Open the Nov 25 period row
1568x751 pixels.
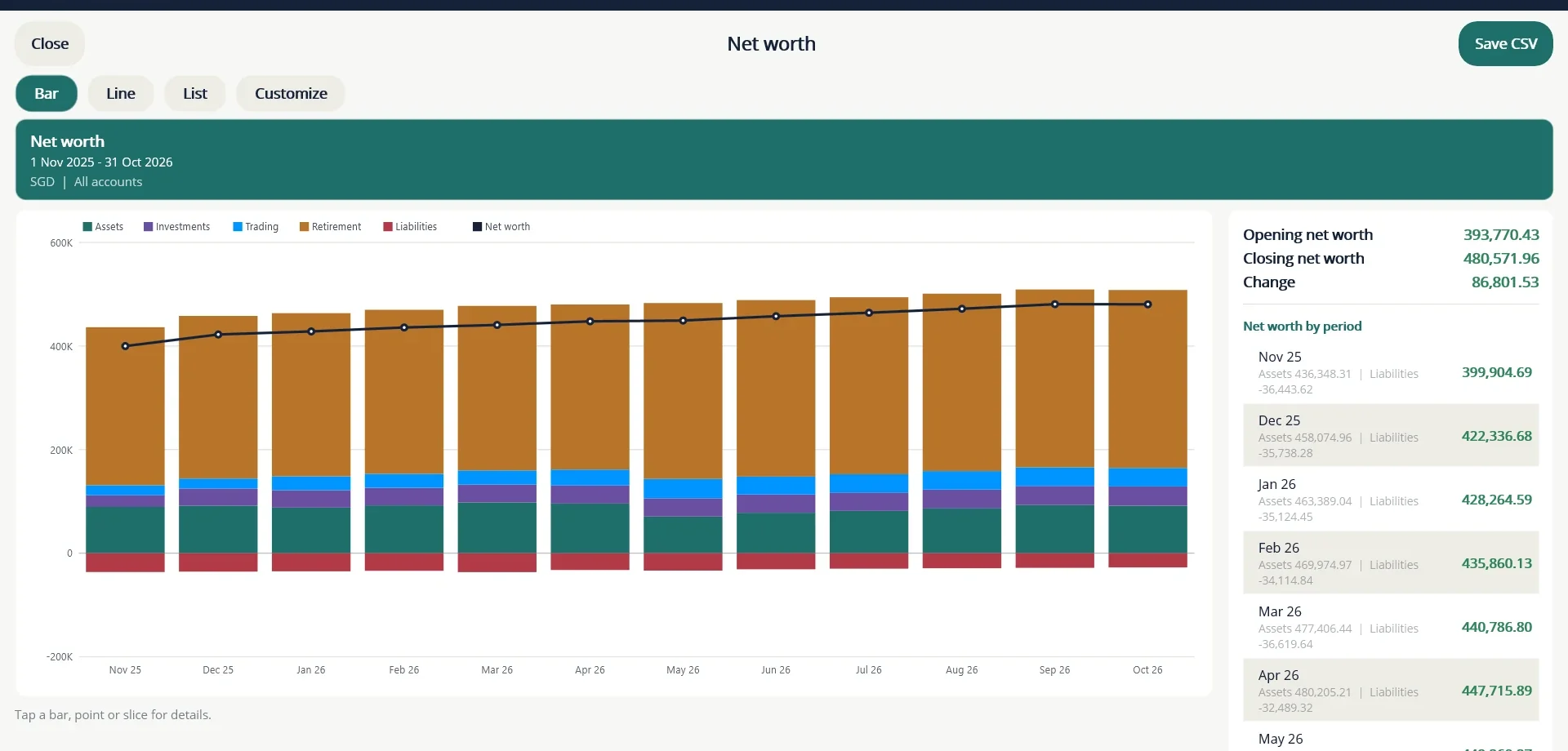(x=1391, y=372)
